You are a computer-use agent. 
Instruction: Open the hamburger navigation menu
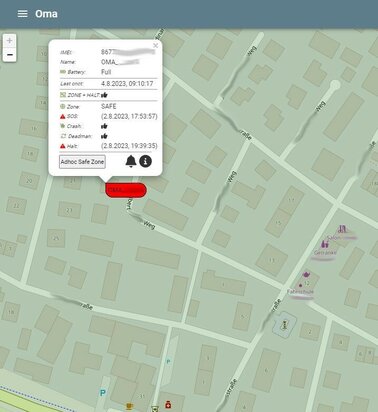22,14
